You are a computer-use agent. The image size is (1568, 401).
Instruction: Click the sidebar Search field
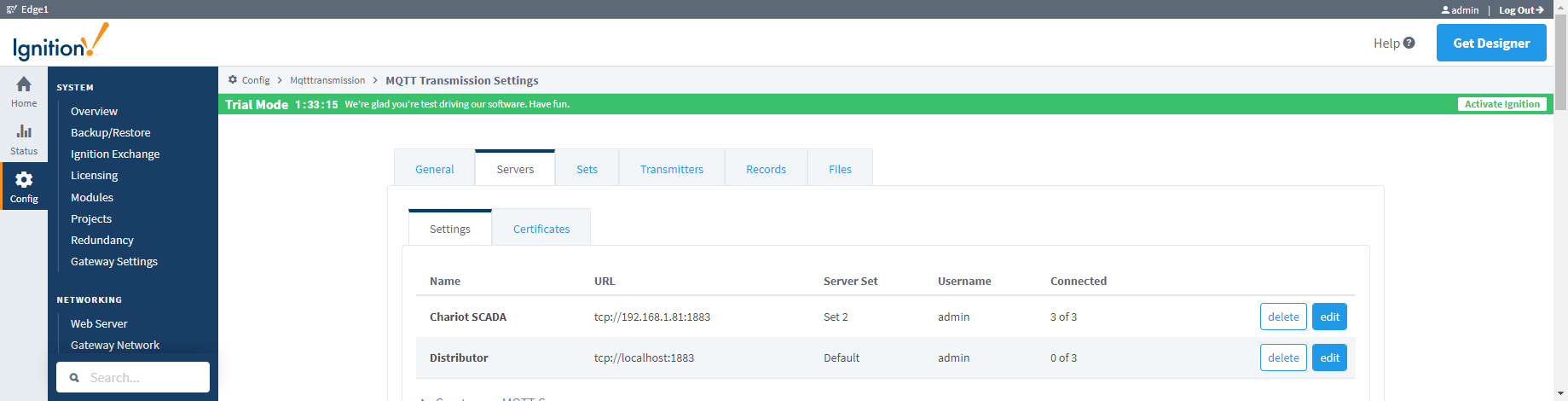pyautogui.click(x=133, y=377)
